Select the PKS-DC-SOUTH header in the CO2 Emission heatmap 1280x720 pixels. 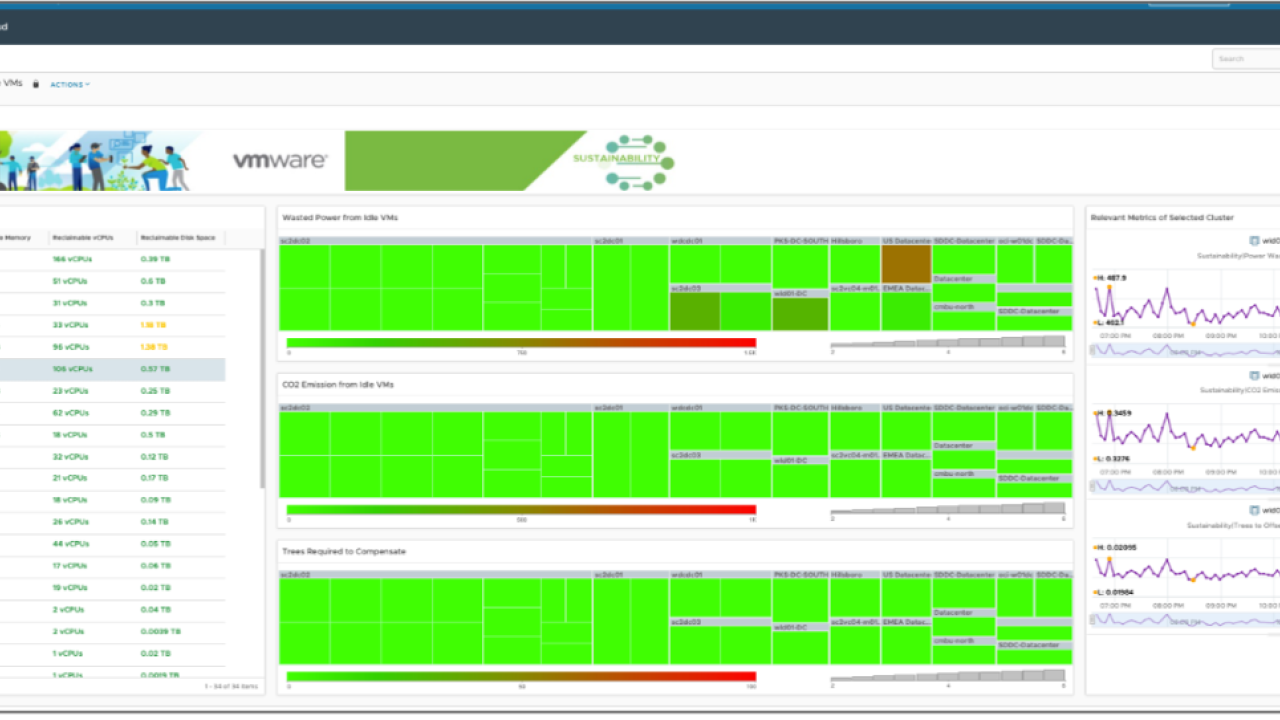tap(800, 408)
